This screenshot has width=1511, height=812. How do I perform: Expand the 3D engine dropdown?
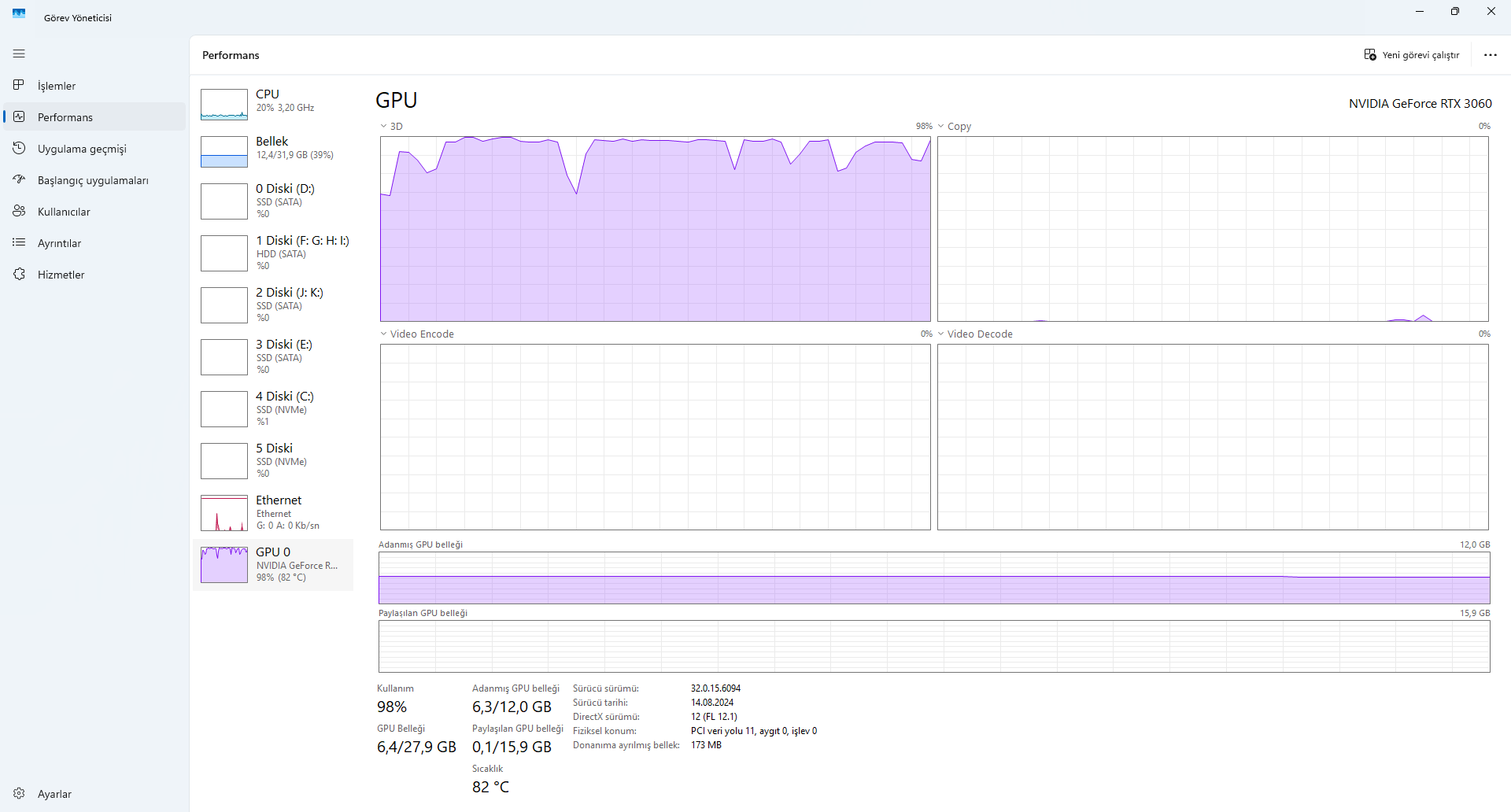tap(384, 126)
